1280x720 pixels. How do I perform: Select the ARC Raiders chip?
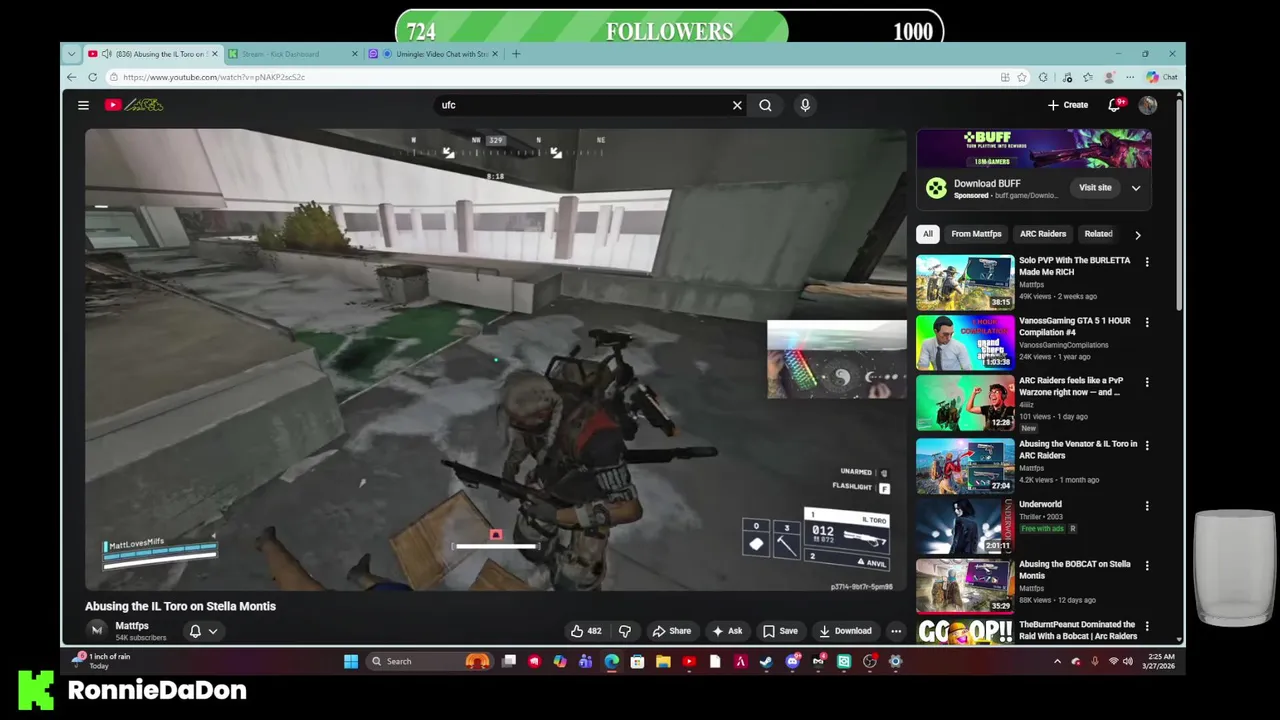tap(1043, 234)
